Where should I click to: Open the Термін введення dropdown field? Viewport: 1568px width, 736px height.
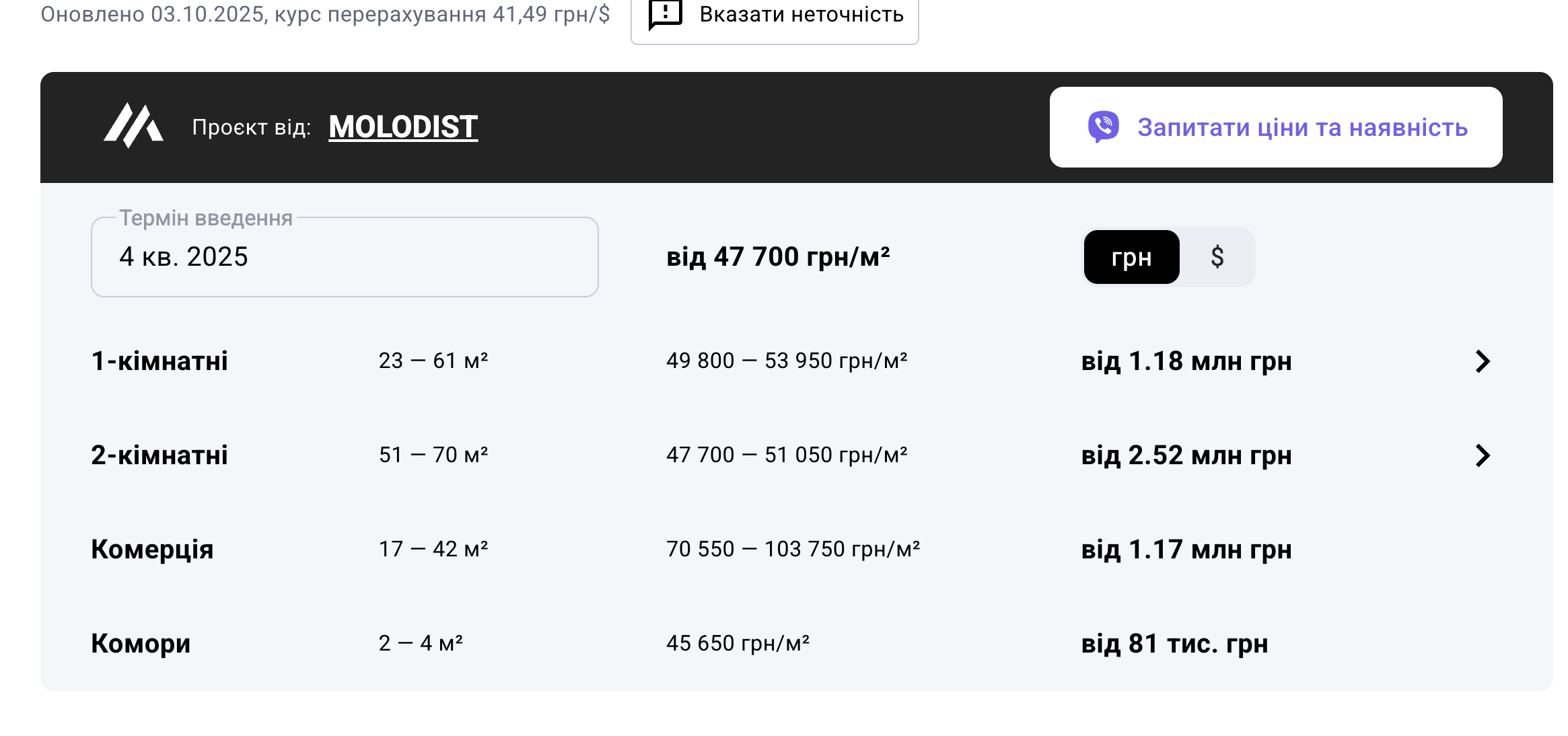coord(345,257)
